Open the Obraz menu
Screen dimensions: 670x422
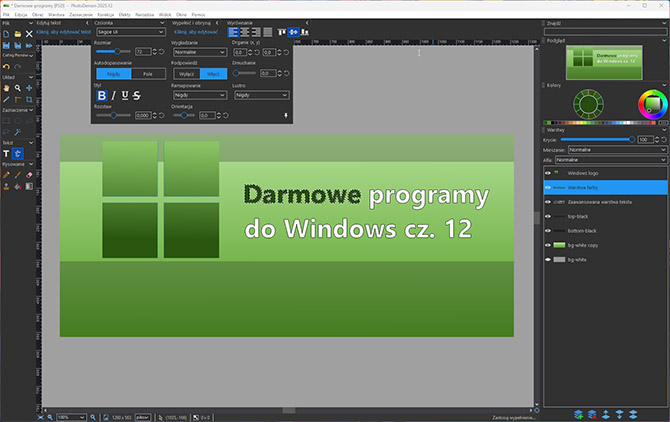pos(38,15)
